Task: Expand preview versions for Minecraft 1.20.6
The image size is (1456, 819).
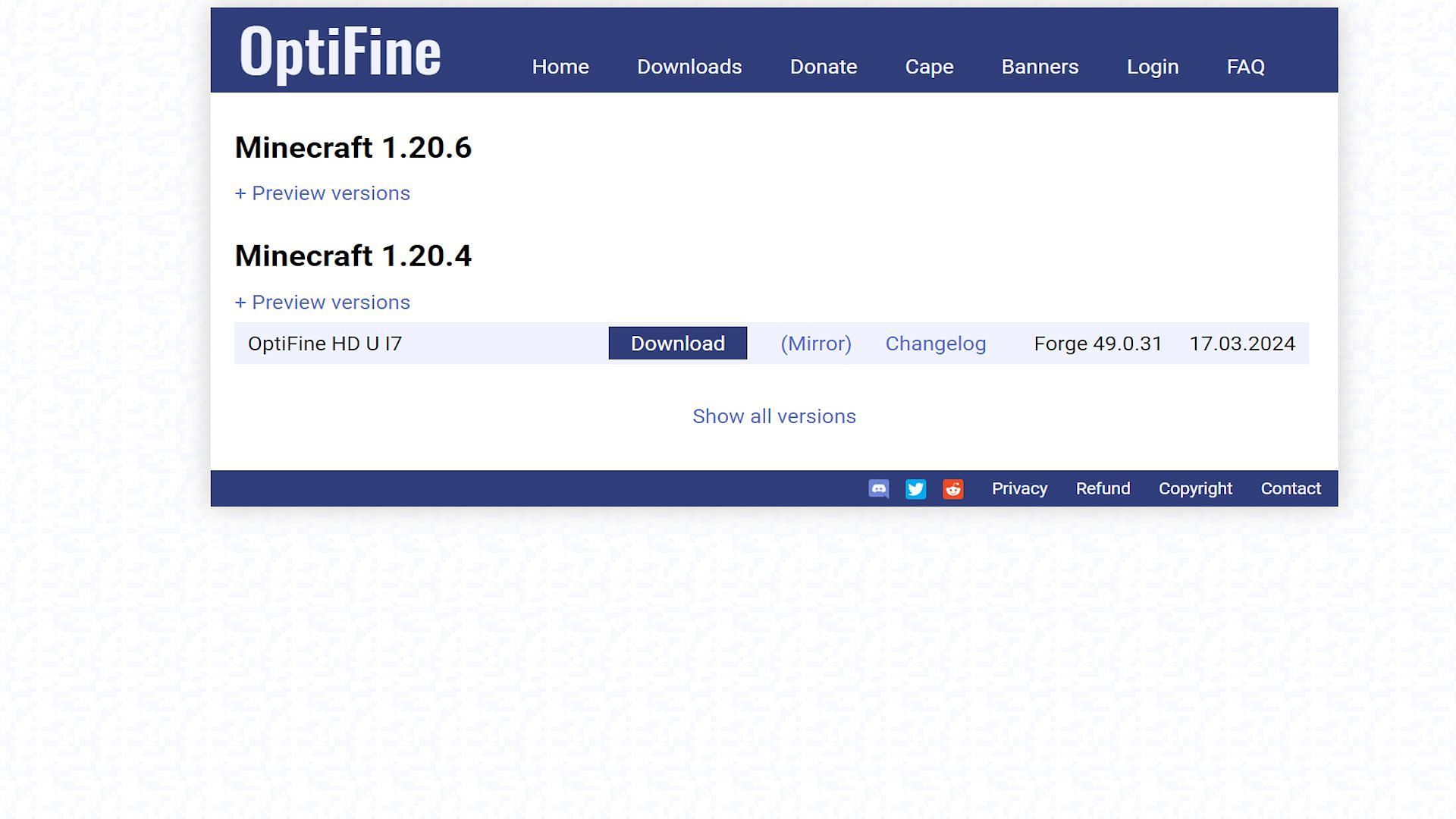Action: click(x=322, y=193)
